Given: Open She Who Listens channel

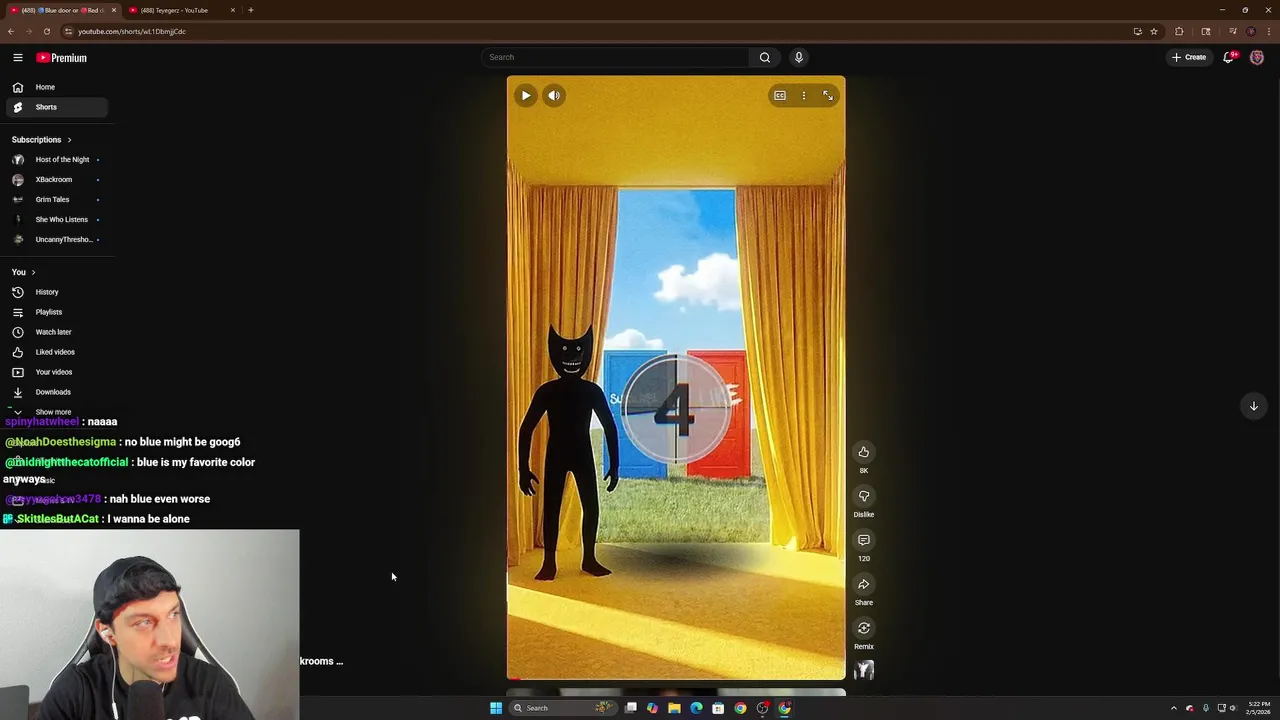Looking at the screenshot, I should click(57, 220).
